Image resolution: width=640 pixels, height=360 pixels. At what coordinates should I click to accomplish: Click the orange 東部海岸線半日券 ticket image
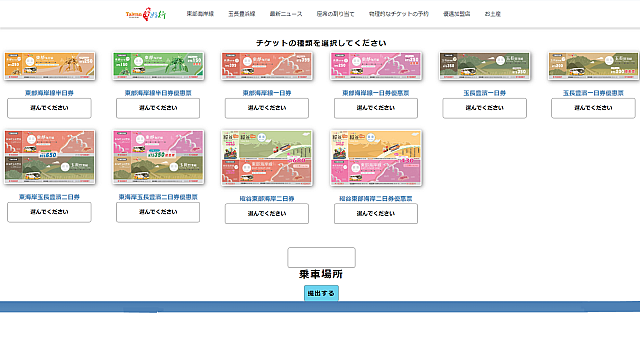(x=49, y=66)
